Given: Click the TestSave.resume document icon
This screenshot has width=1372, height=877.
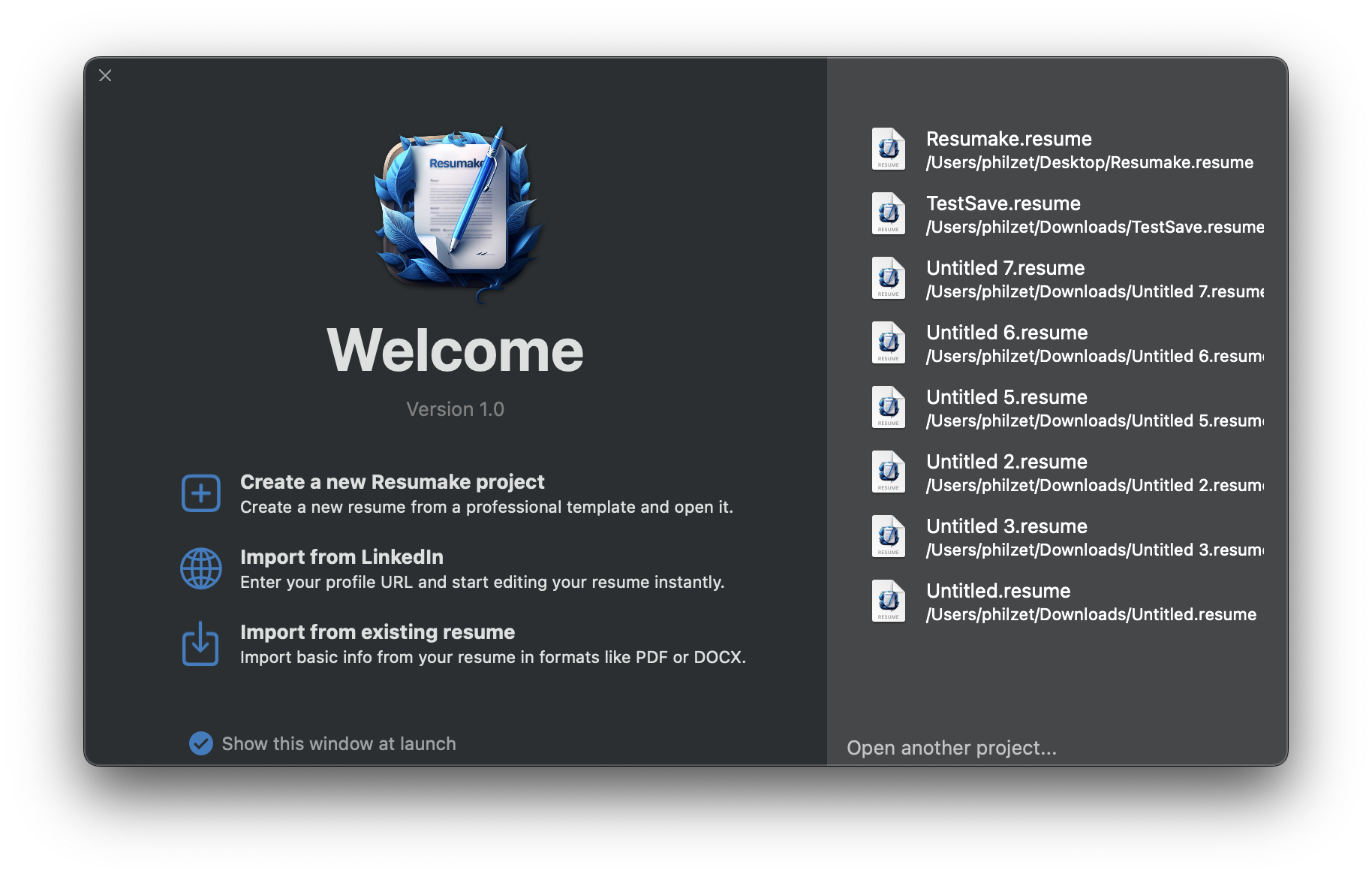Looking at the screenshot, I should (x=888, y=213).
